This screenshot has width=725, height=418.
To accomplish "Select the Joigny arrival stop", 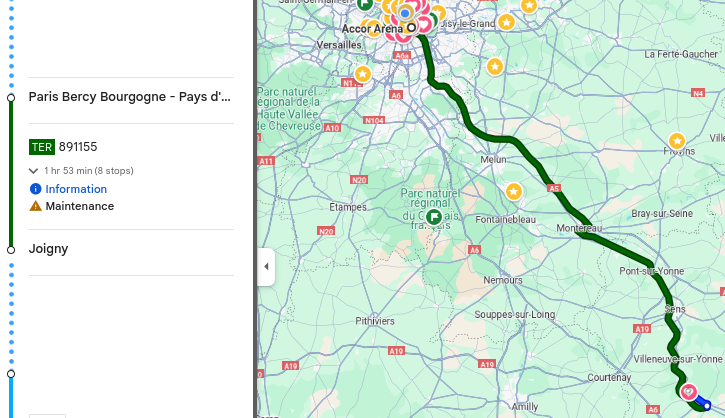I will [x=49, y=249].
